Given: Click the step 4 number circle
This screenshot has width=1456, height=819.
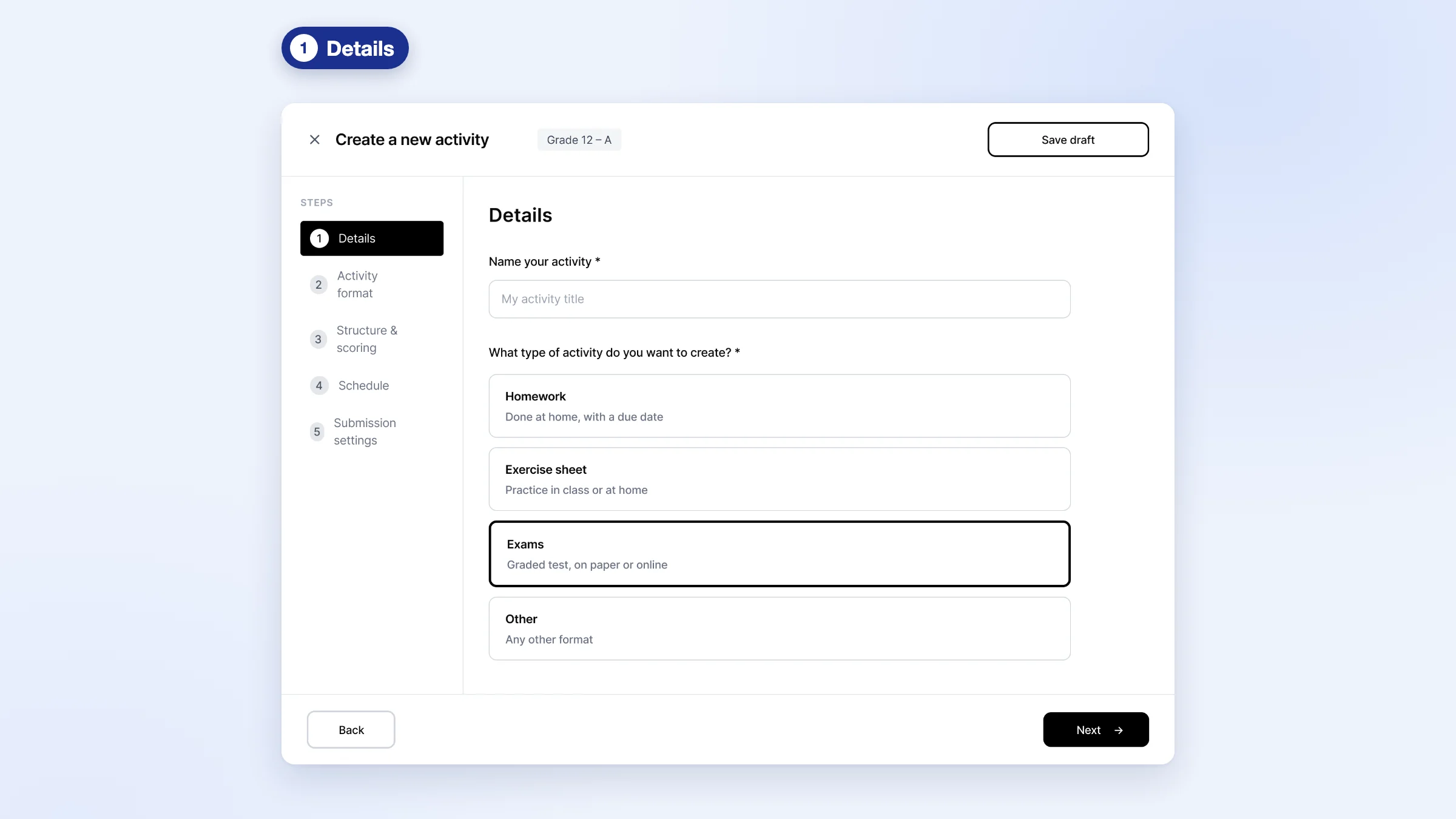Looking at the screenshot, I should click(319, 385).
